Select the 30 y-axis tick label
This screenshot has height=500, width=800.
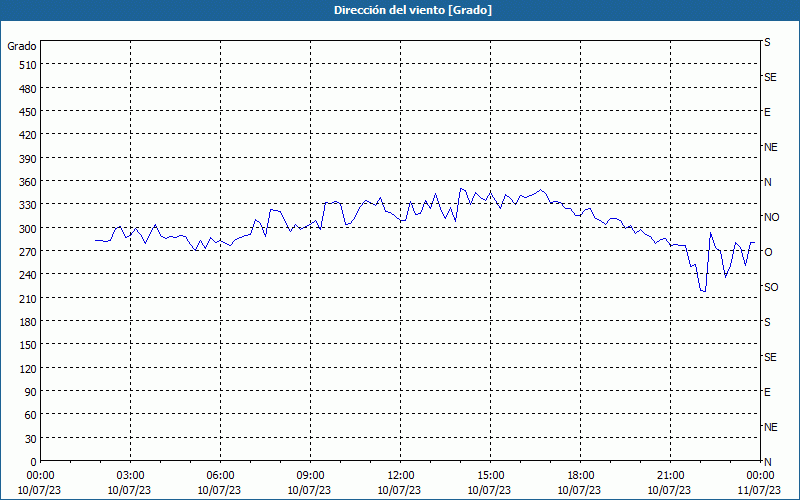click(x=31, y=439)
